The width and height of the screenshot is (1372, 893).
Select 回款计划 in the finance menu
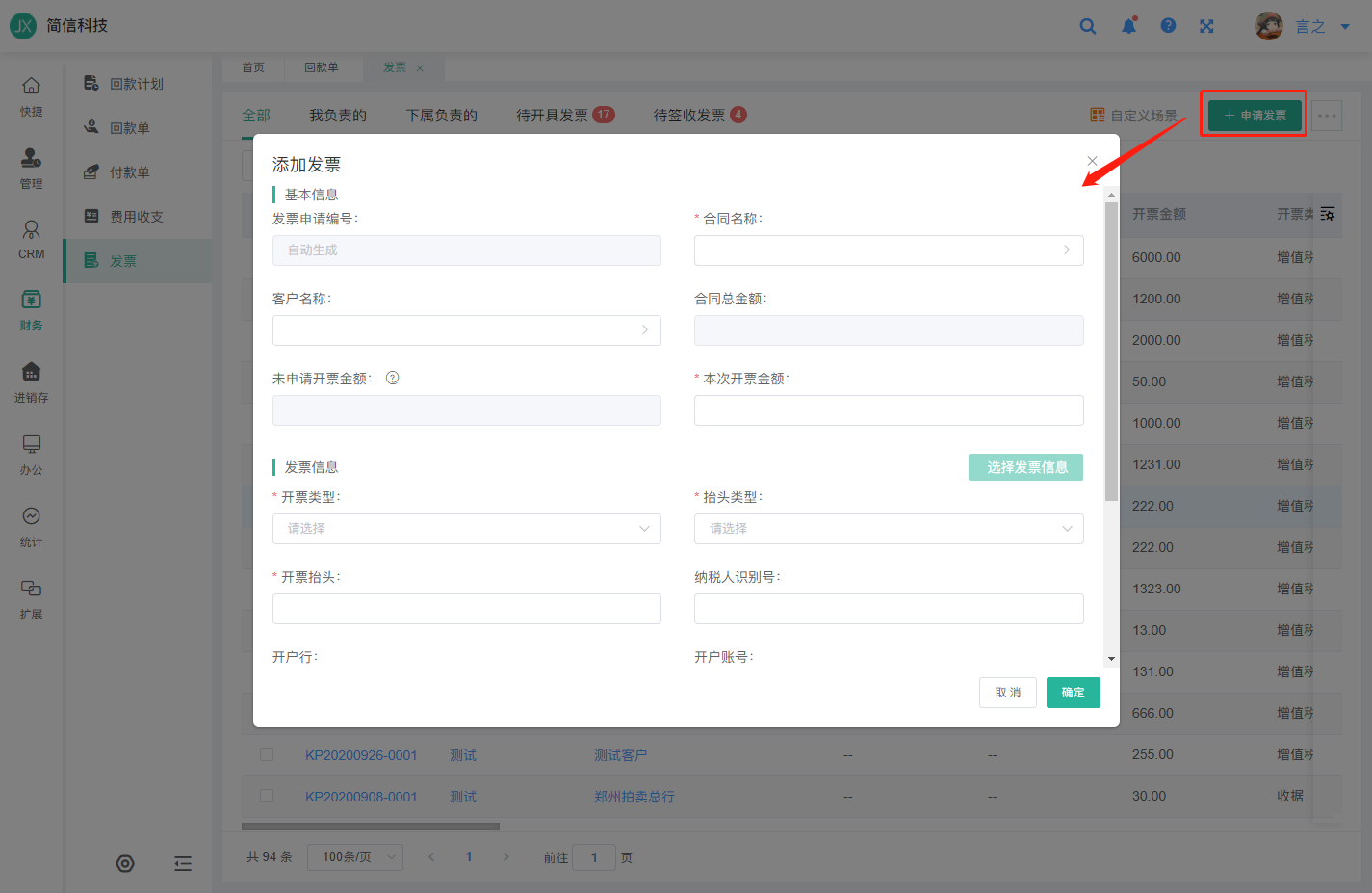pyautogui.click(x=136, y=84)
